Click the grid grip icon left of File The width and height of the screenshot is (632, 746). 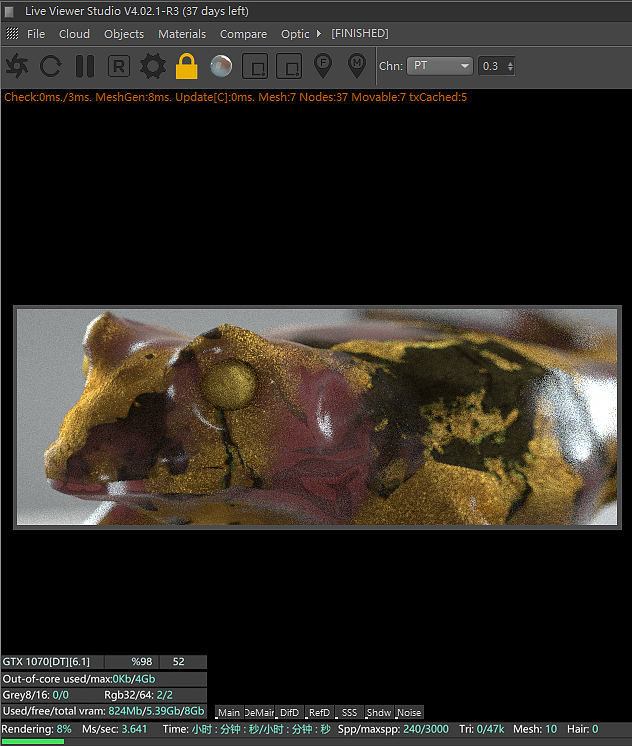[12, 33]
